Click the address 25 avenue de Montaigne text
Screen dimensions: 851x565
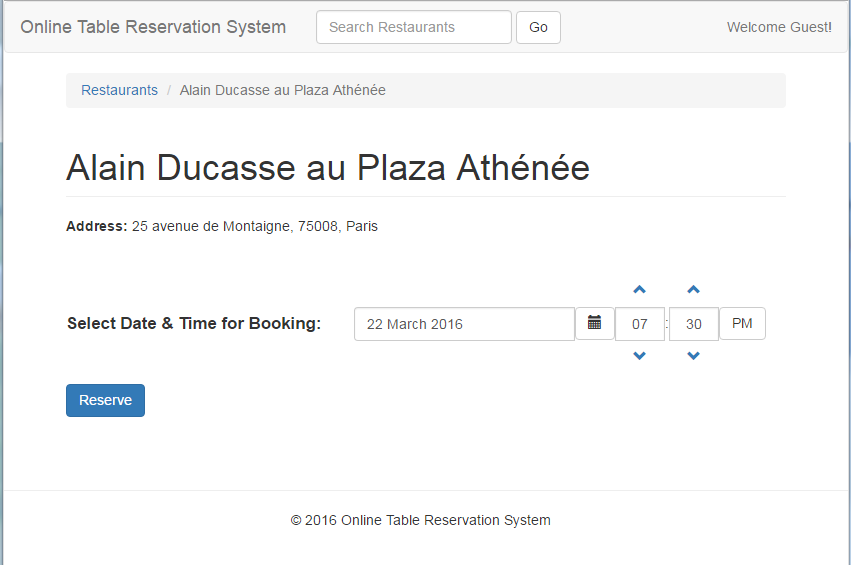tap(255, 226)
